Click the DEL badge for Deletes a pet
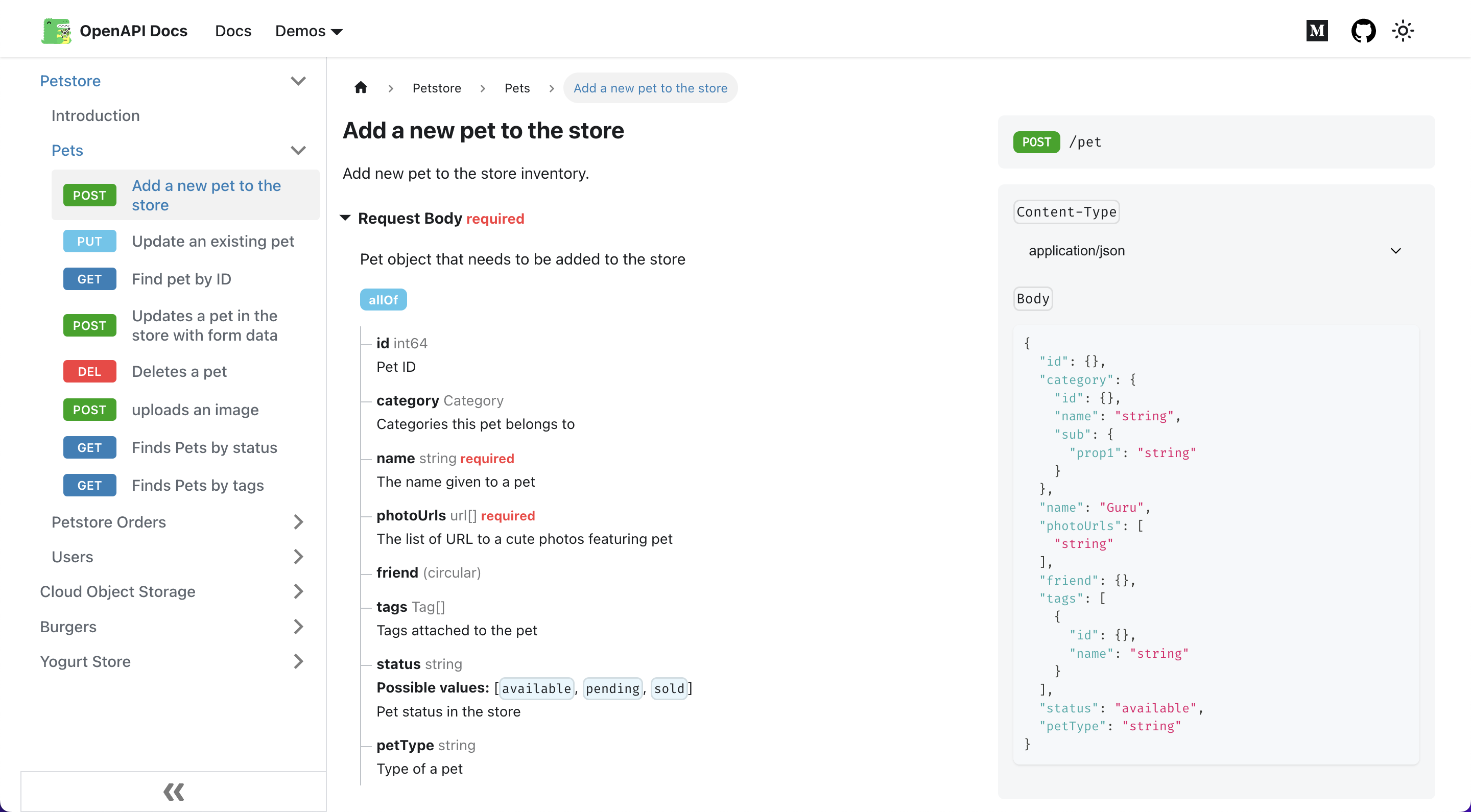This screenshot has height=812, width=1471. (90, 371)
